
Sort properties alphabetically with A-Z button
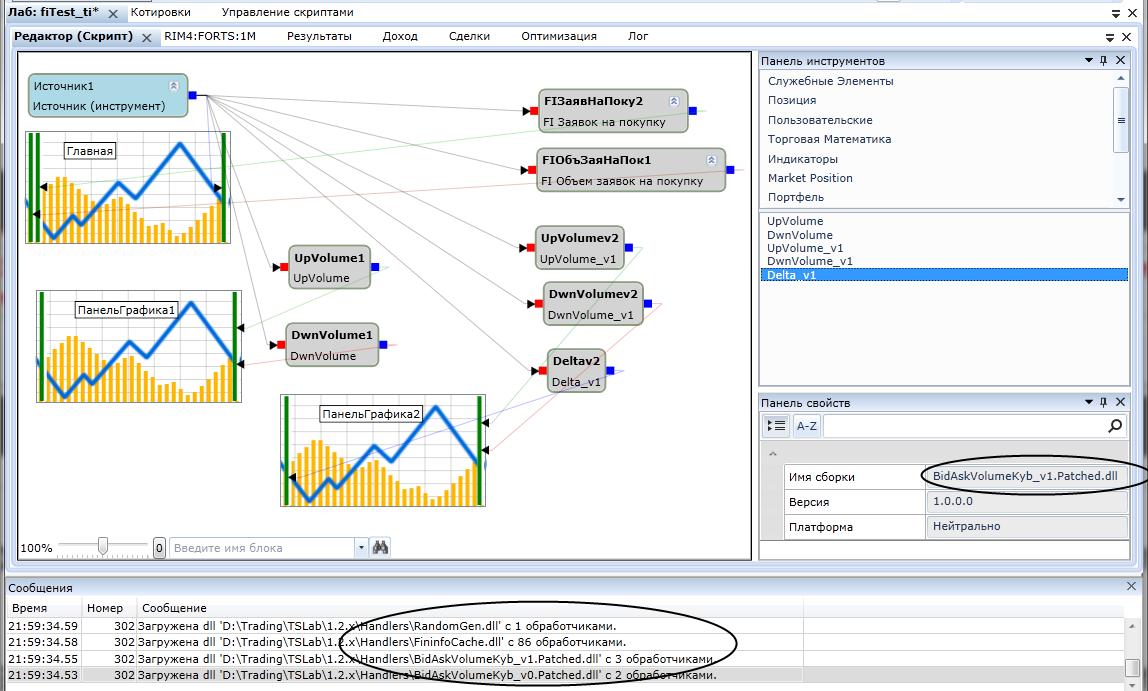click(806, 426)
